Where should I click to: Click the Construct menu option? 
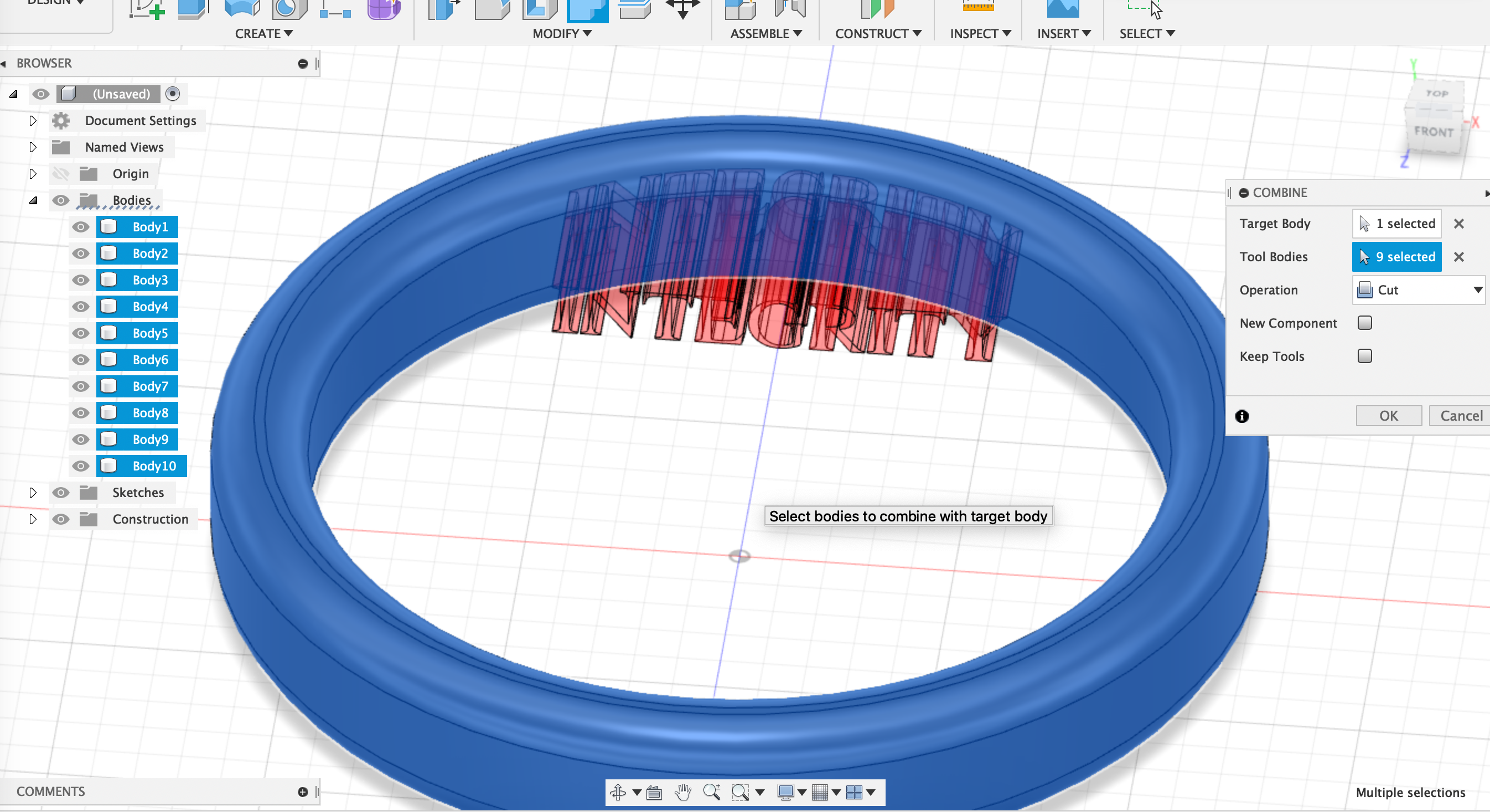(878, 33)
